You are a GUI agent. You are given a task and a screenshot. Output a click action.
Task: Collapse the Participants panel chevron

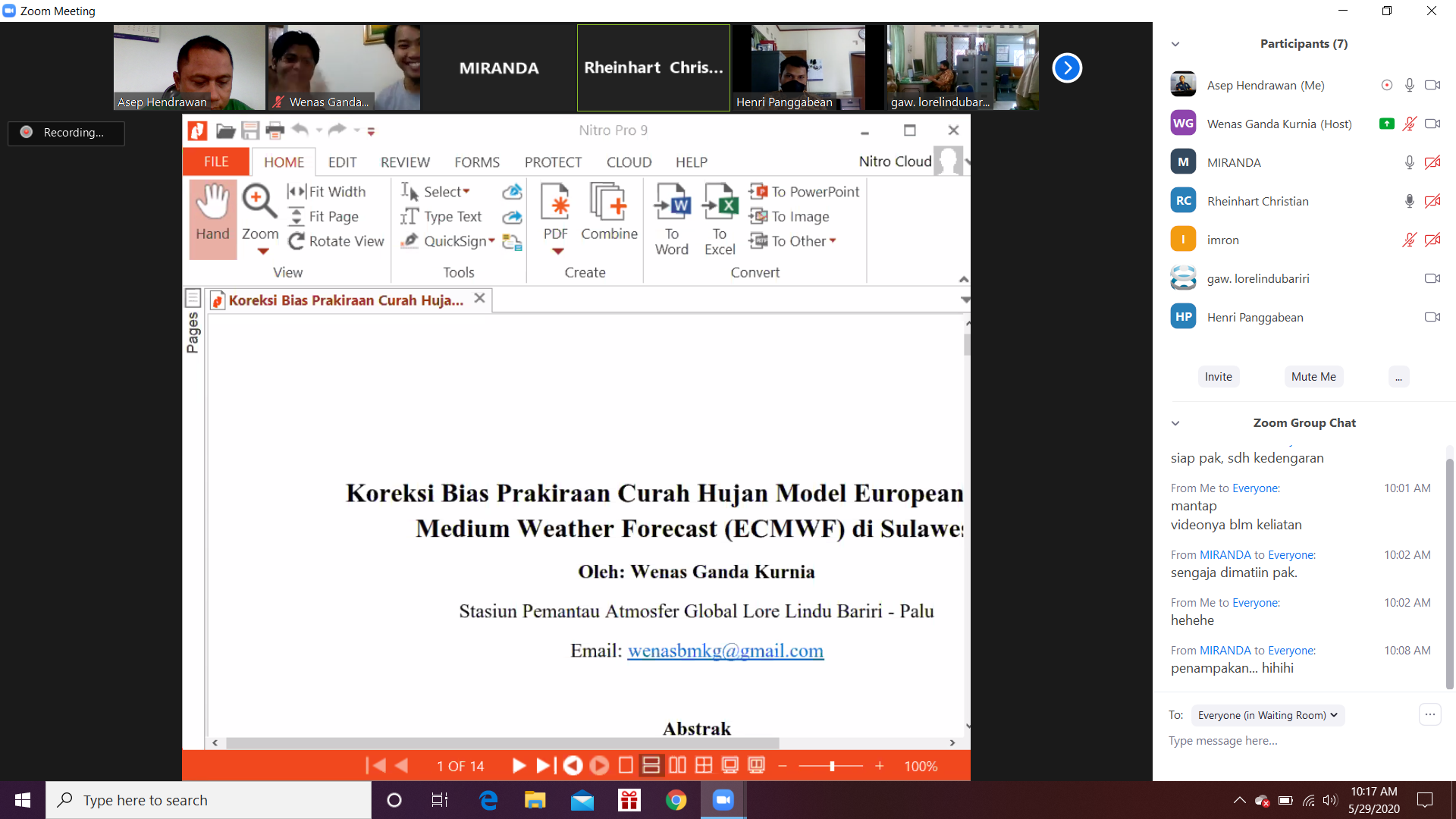(x=1175, y=44)
